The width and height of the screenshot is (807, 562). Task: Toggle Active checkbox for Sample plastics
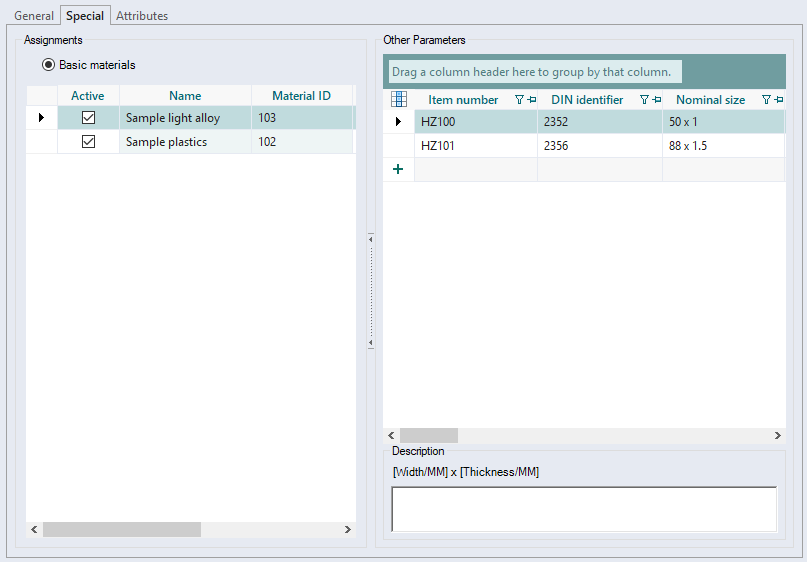[x=88, y=142]
